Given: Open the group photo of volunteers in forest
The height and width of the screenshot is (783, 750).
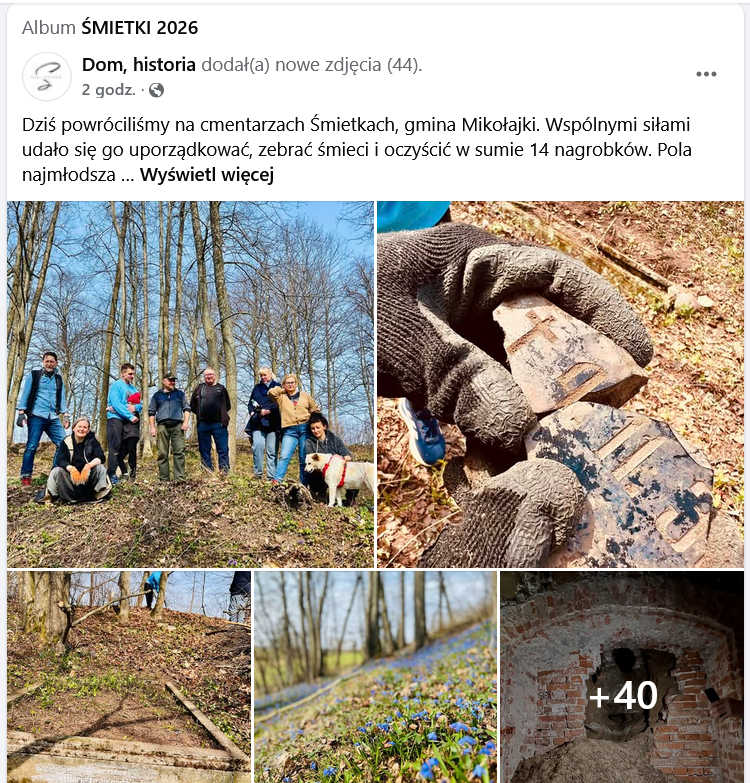Looking at the screenshot, I should (190, 384).
